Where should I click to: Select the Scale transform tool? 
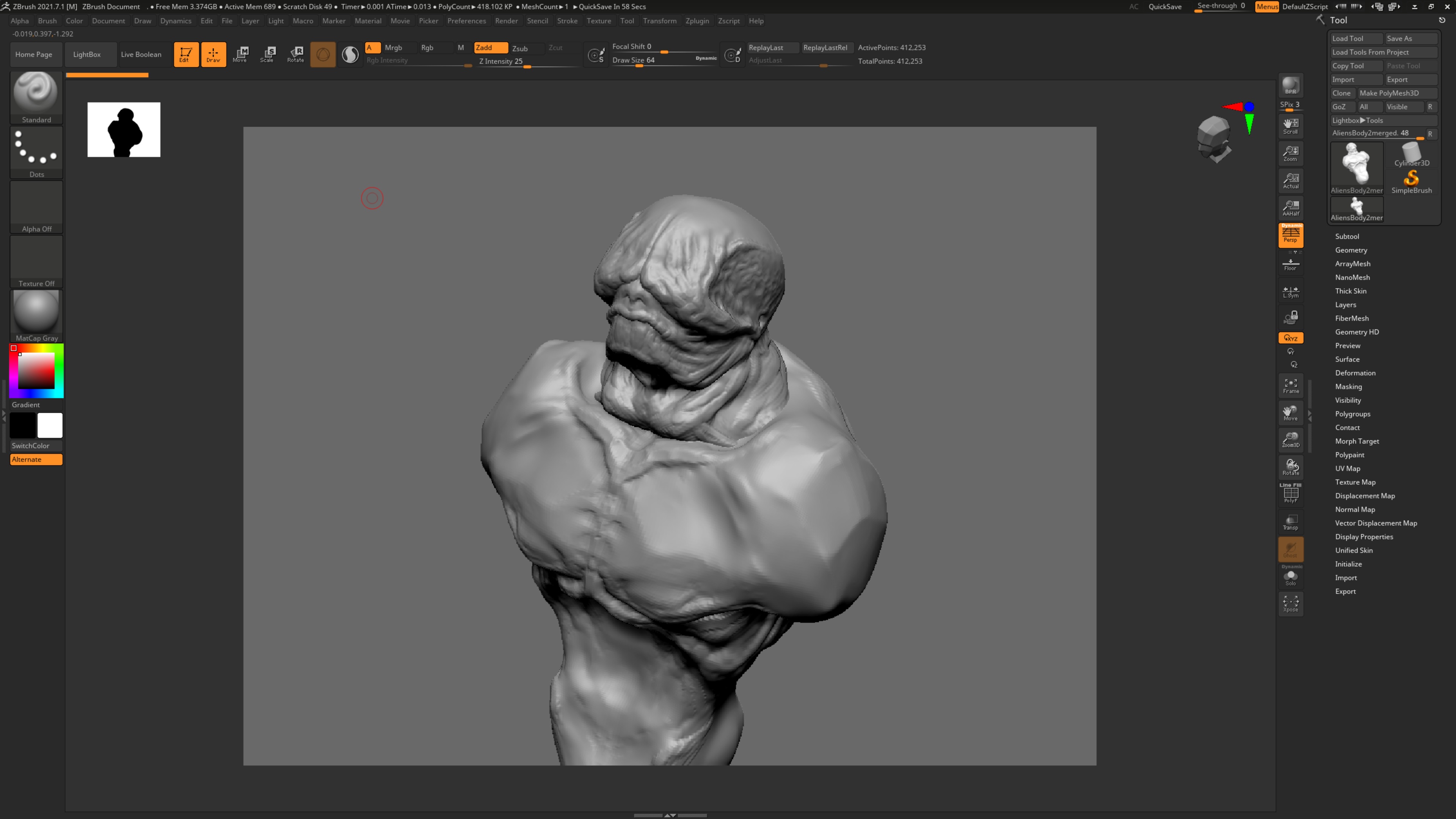(267, 54)
